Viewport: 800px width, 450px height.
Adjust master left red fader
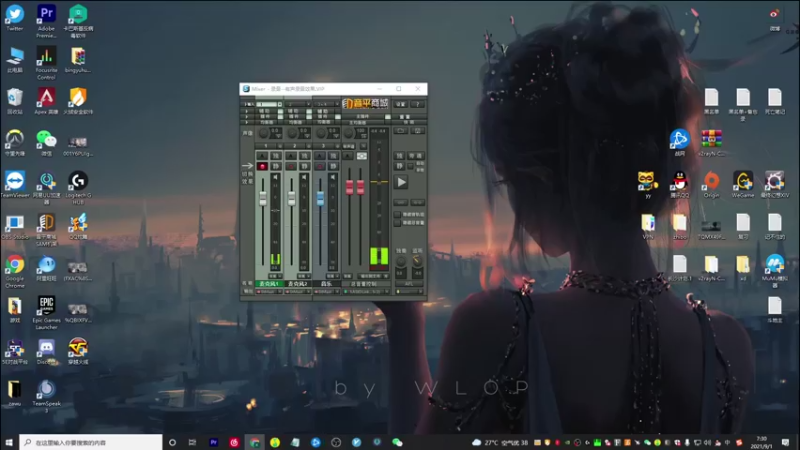349,187
